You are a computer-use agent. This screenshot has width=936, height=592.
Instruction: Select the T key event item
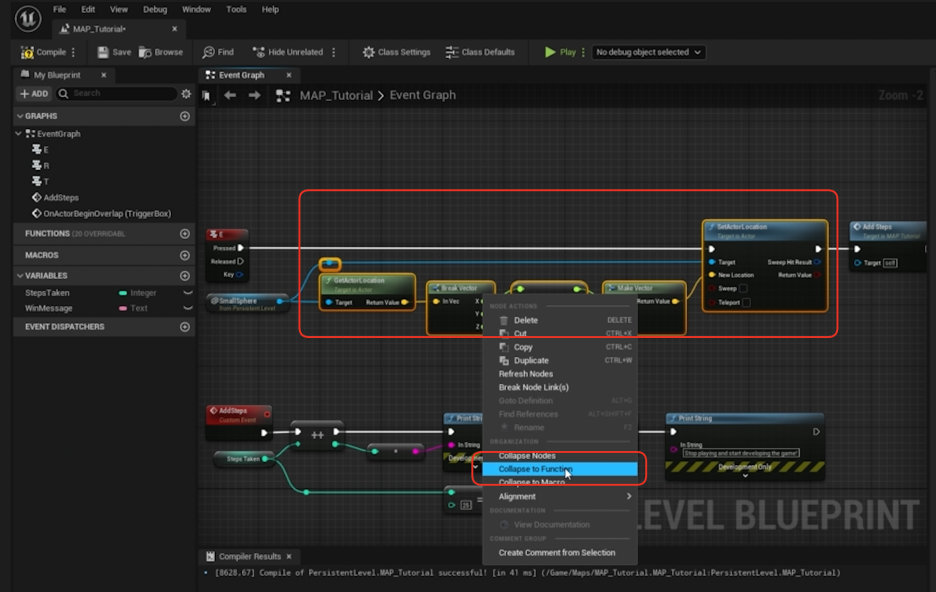click(x=41, y=181)
